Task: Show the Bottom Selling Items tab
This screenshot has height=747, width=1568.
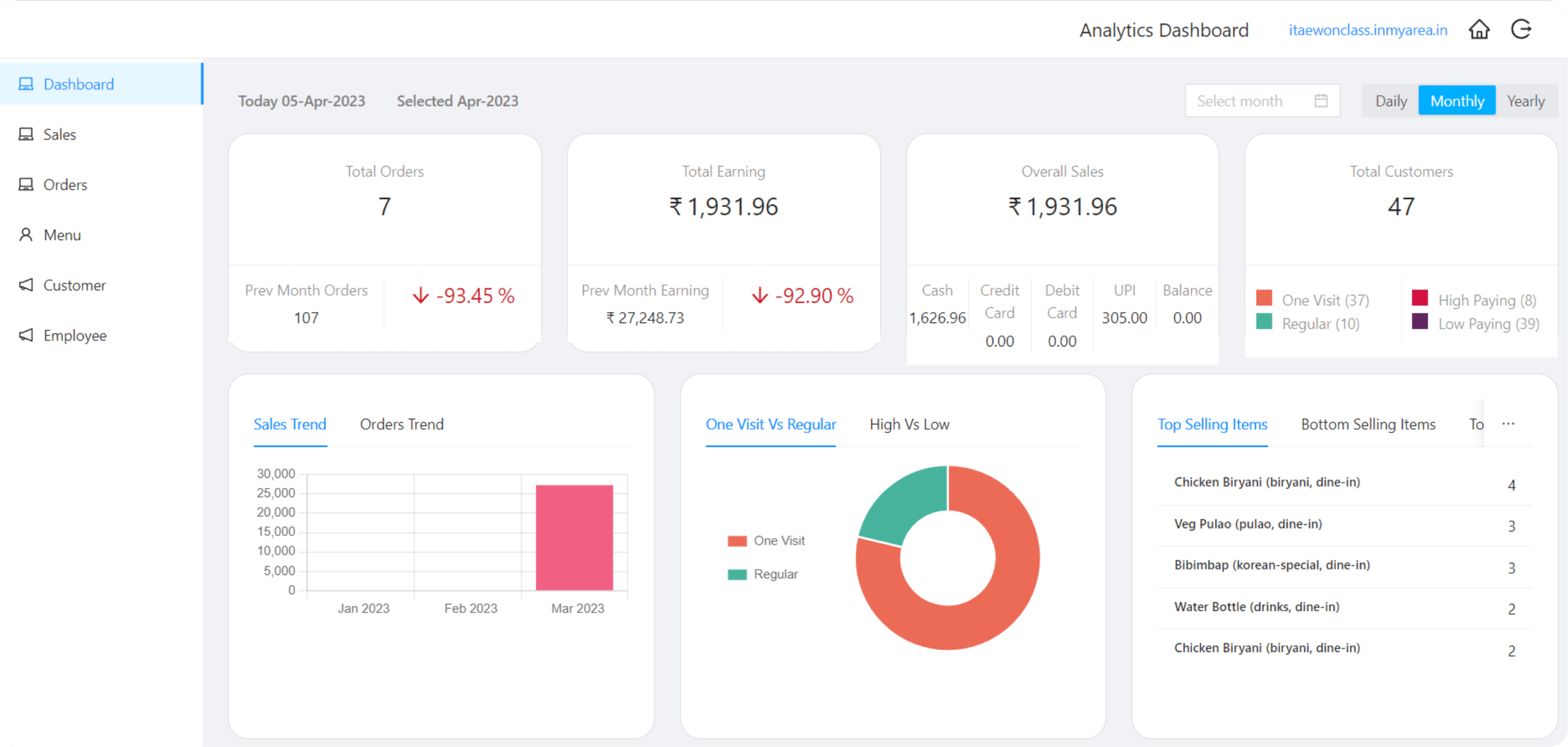Action: (x=1368, y=424)
